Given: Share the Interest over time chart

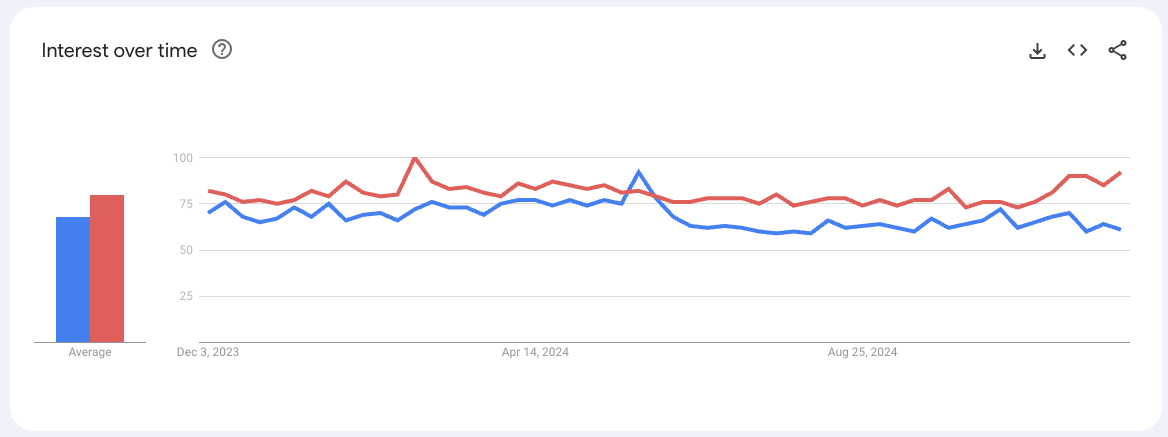Looking at the screenshot, I should point(1117,50).
